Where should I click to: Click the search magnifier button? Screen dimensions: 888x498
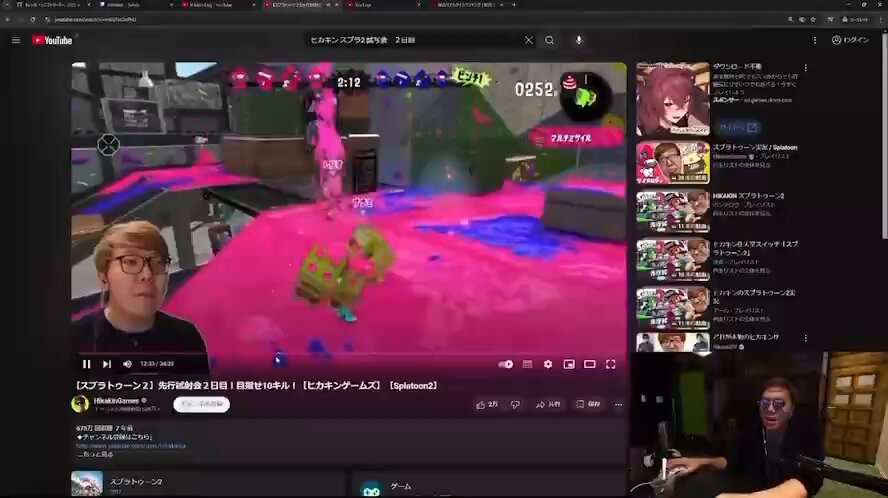click(549, 40)
